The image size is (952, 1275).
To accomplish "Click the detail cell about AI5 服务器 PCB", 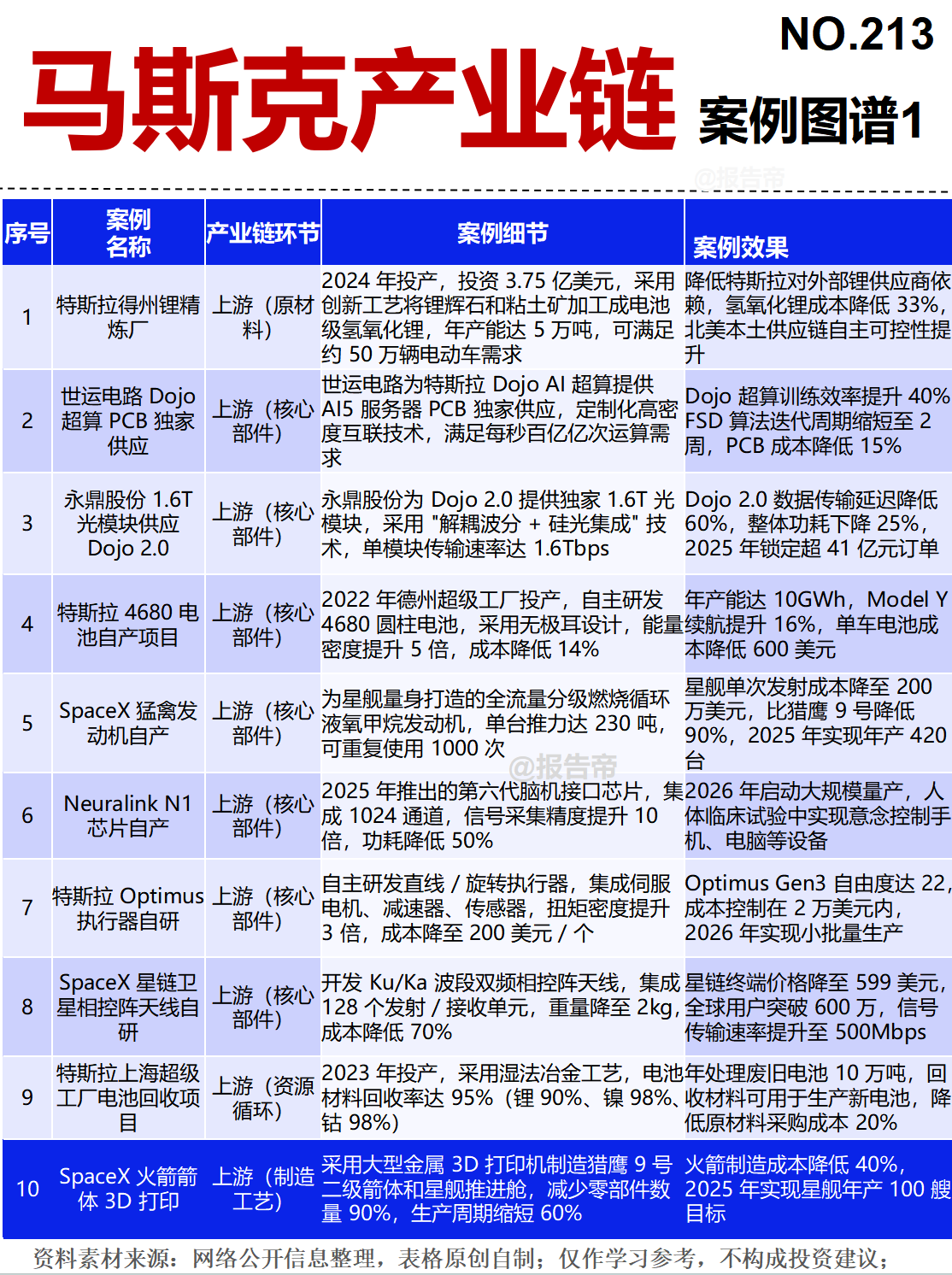I will point(502,420).
